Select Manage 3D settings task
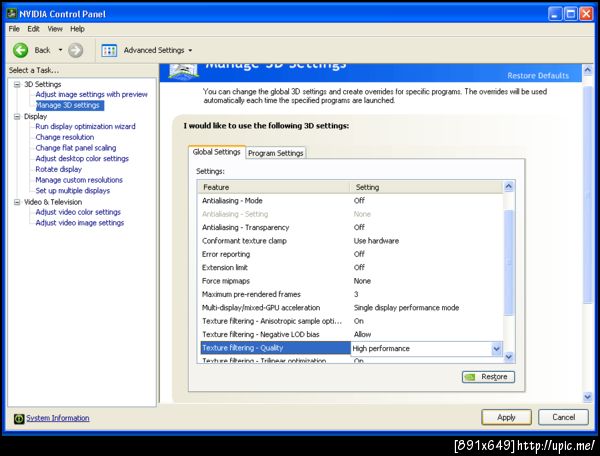This screenshot has height=456, width=600. click(x=70, y=105)
